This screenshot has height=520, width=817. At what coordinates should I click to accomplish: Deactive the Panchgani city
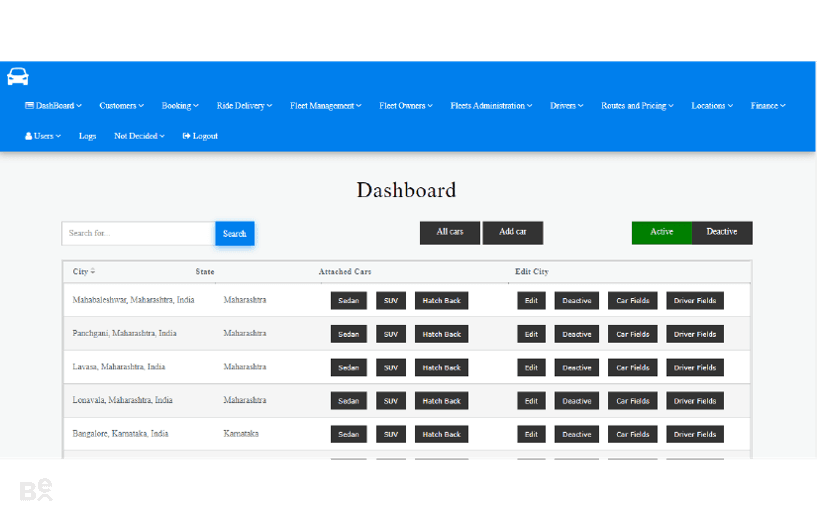577,334
